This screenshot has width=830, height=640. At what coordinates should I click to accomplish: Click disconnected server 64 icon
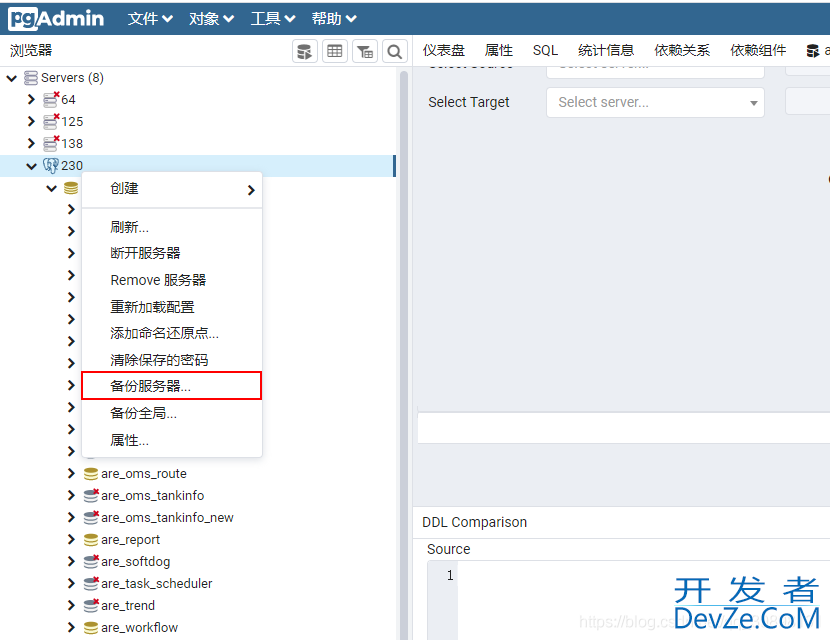point(51,100)
